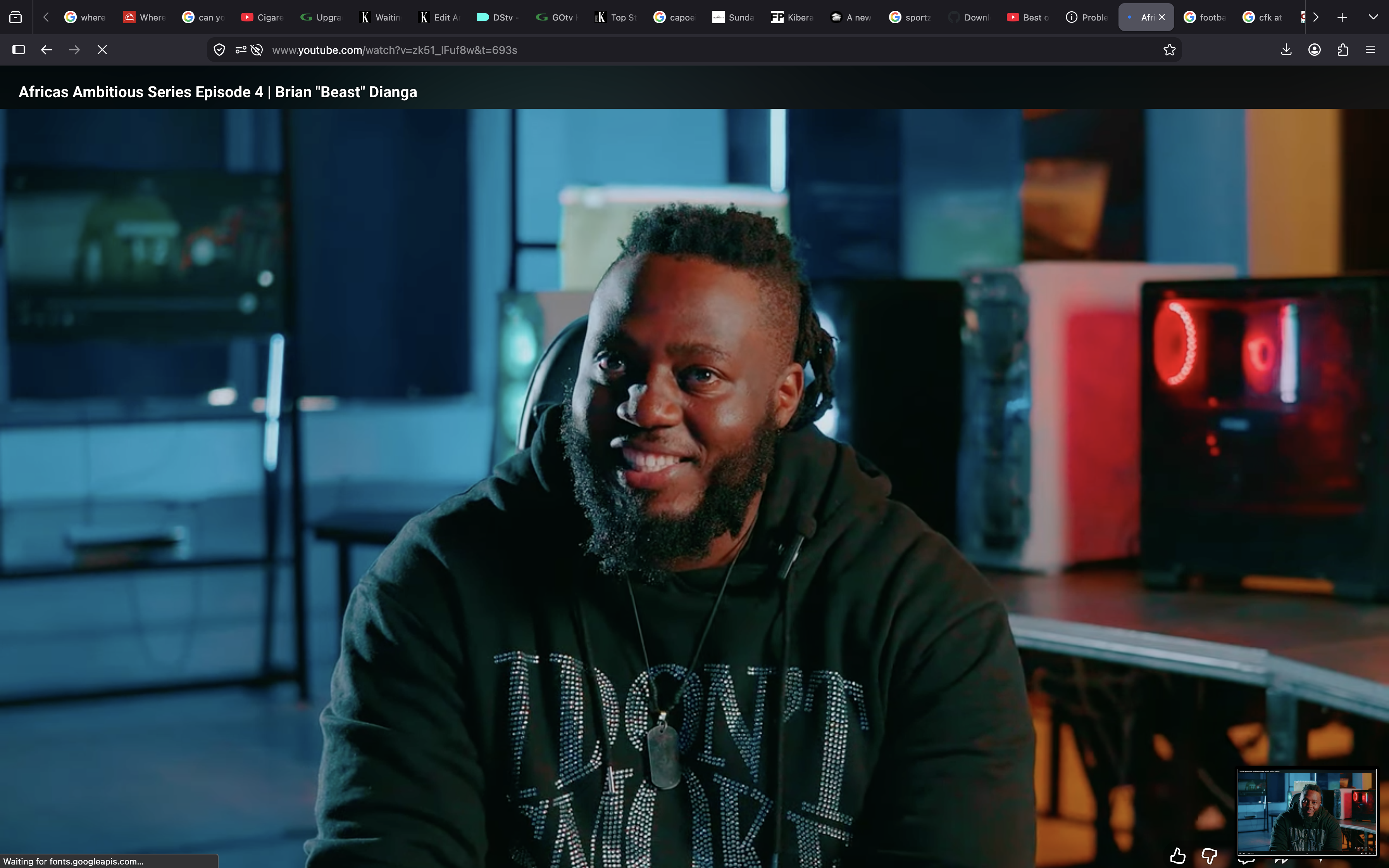The height and width of the screenshot is (868, 1389).
Task: Switch to the 'Top St' tab
Action: [615, 17]
